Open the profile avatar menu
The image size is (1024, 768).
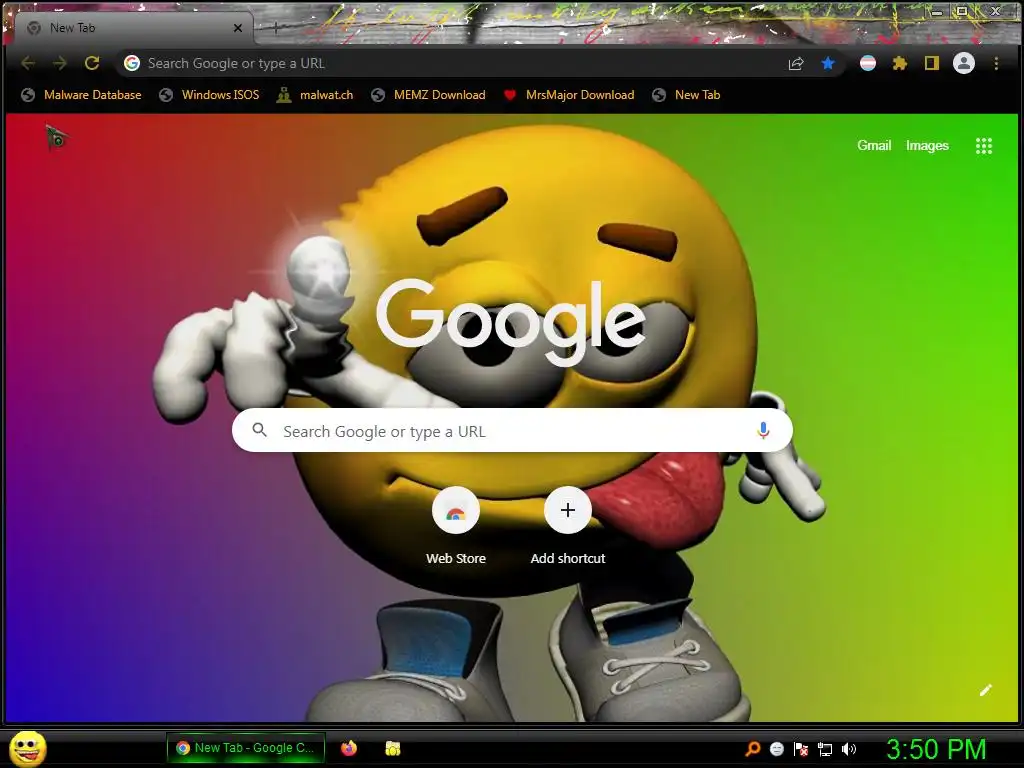point(964,63)
